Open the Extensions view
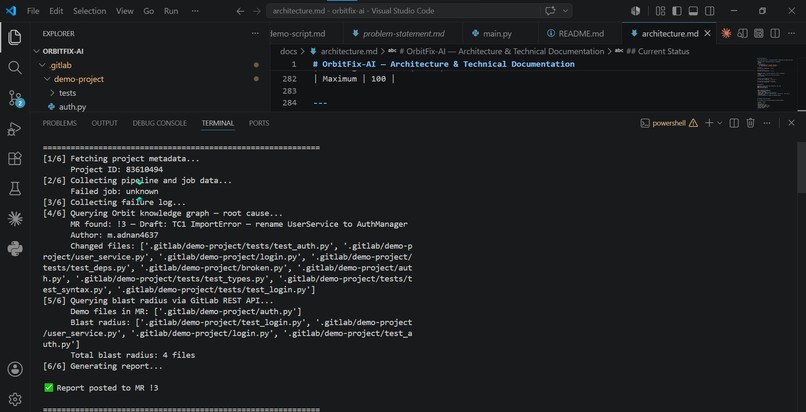Screen dimensions: 806x412 pos(14,159)
